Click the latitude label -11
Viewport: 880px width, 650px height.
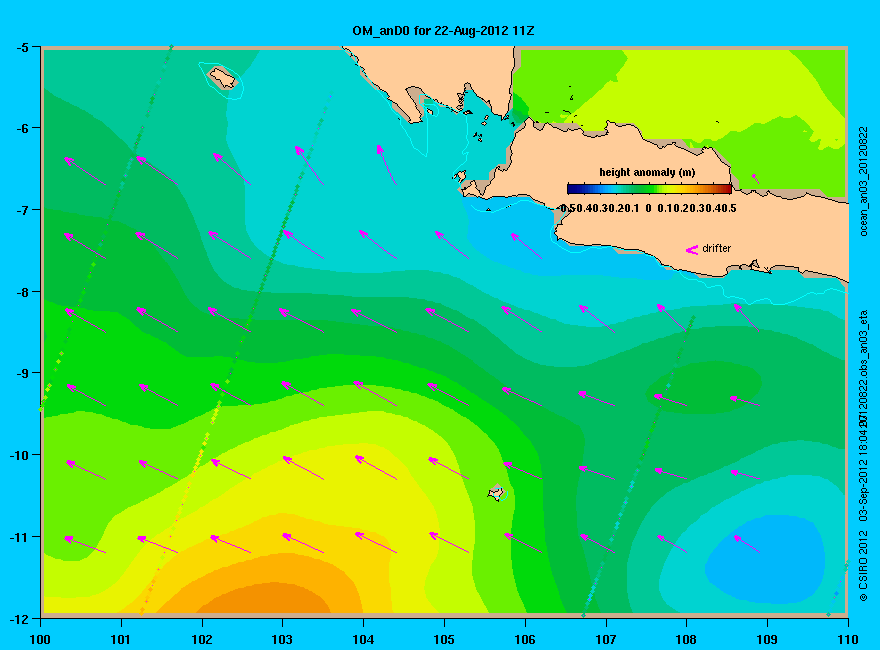19,537
